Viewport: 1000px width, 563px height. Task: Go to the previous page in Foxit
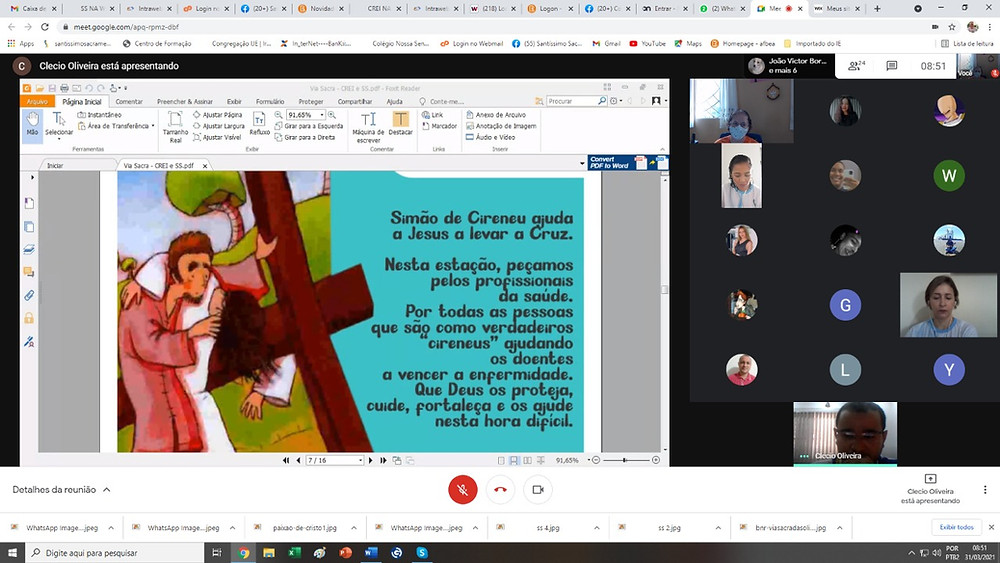click(298, 460)
